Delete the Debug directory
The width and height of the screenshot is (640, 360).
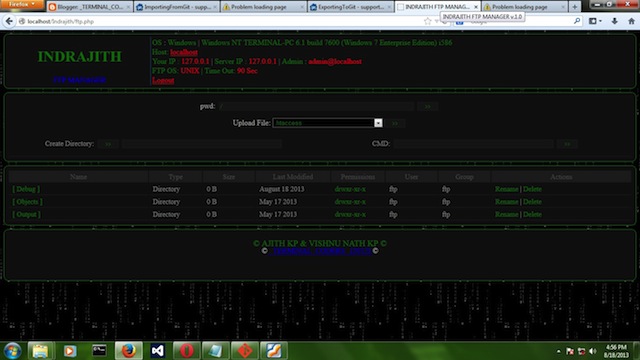tap(532, 189)
